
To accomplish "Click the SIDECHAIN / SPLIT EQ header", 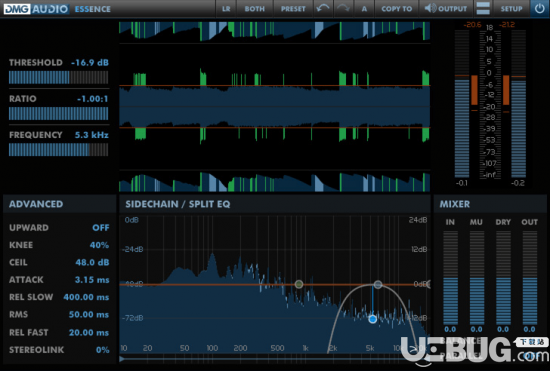I will point(177,204).
